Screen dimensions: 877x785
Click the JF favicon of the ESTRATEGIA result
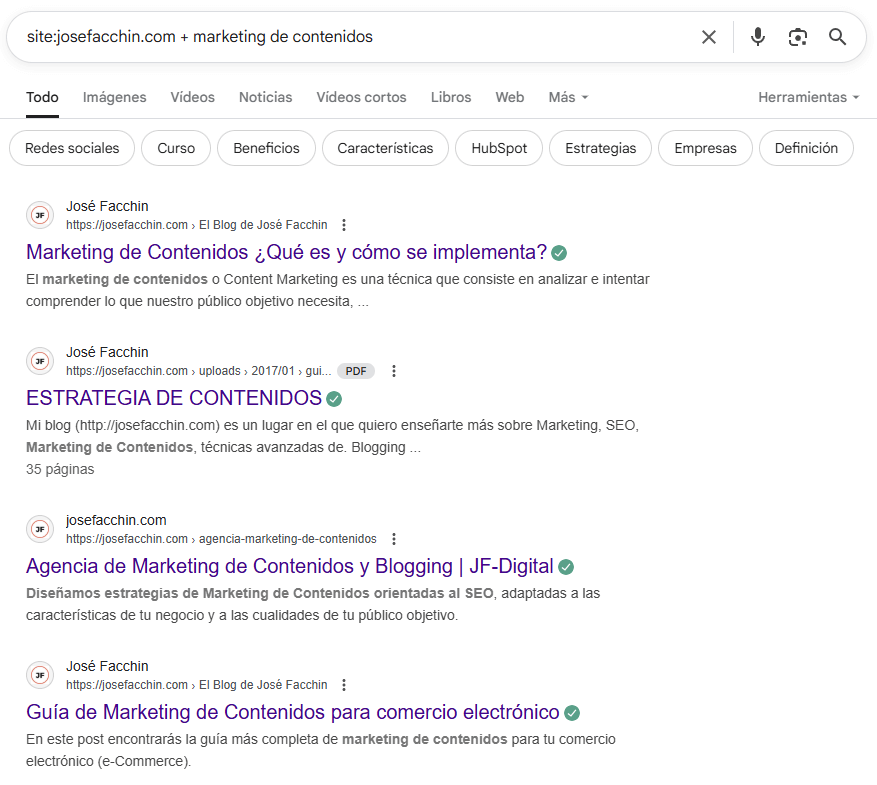[x=40, y=361]
